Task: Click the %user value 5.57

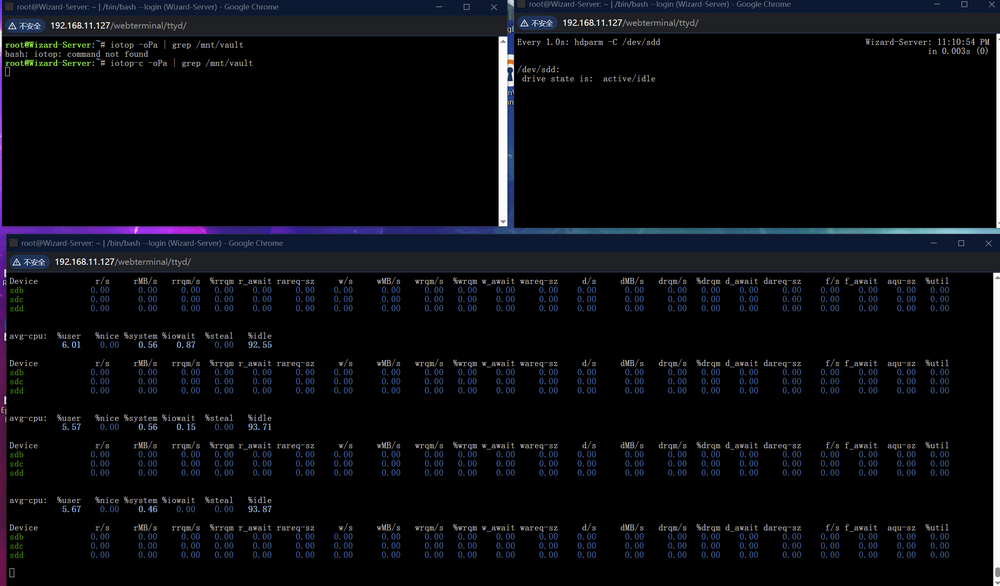Action: [71, 427]
